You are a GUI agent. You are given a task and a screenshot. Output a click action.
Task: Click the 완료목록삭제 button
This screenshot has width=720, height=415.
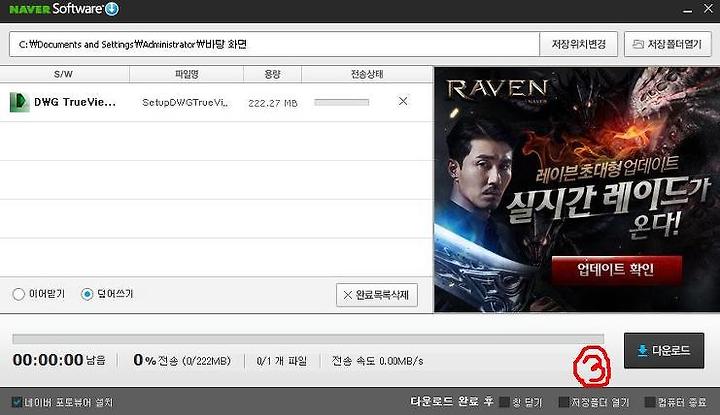[x=377, y=295]
